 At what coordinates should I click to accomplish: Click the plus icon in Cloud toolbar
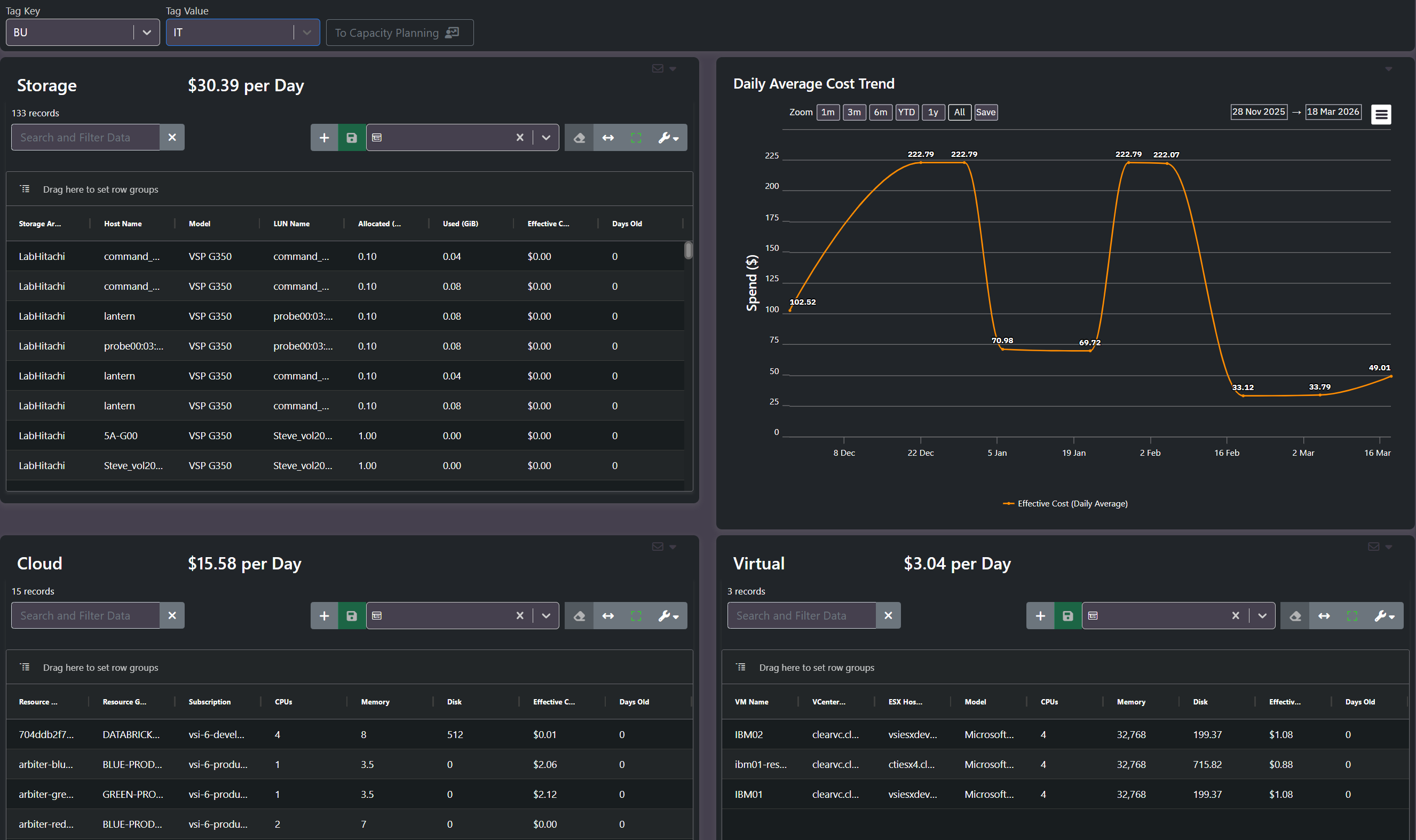325,616
